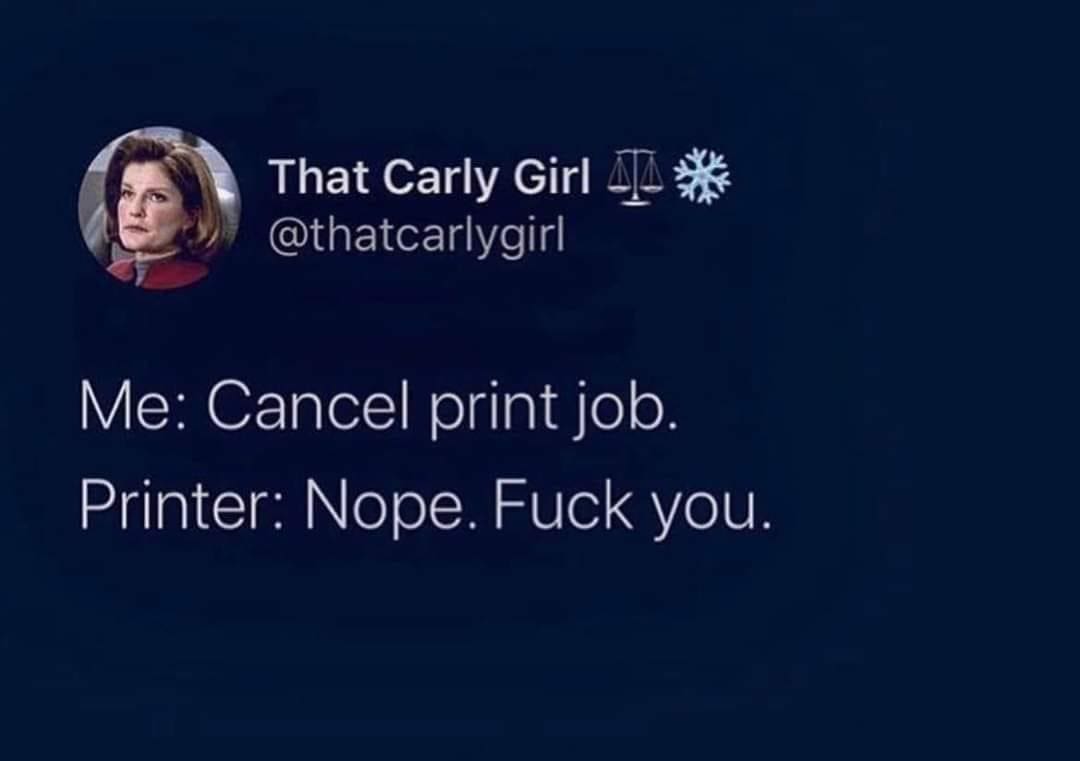
Task: Select the 'Printer: Nope.' tweet line
Action: coord(424,507)
